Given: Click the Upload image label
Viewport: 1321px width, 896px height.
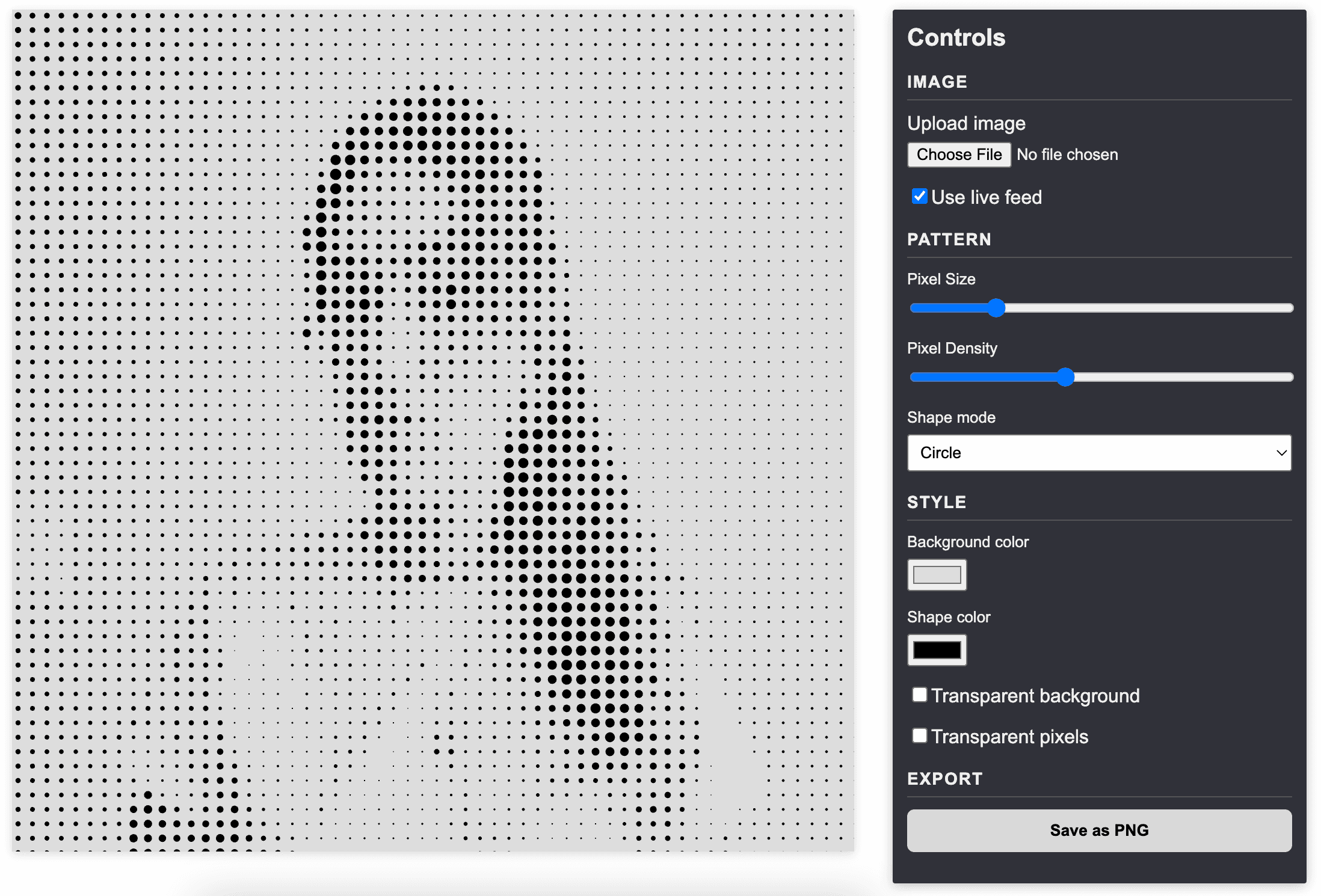Looking at the screenshot, I should 966,123.
